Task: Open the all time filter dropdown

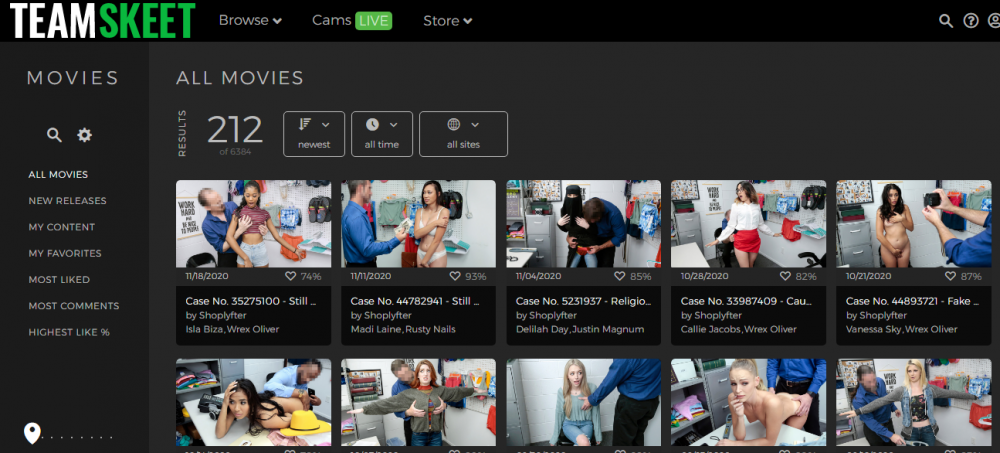Action: point(381,134)
